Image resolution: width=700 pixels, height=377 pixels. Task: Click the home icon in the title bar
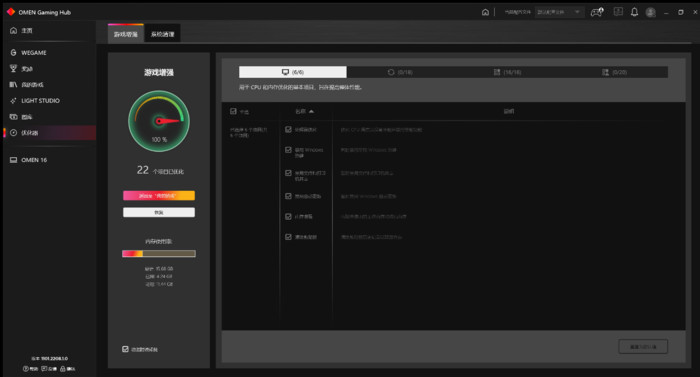[x=485, y=12]
